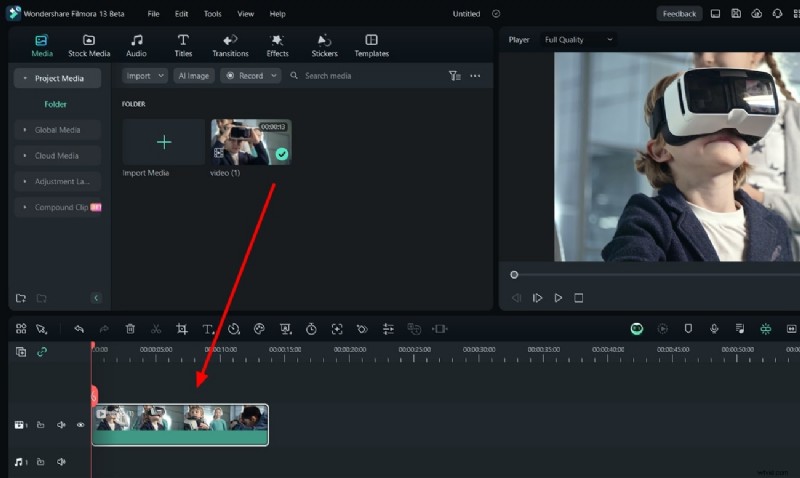Open the Speed tool
800x478 pixels.
click(x=234, y=329)
